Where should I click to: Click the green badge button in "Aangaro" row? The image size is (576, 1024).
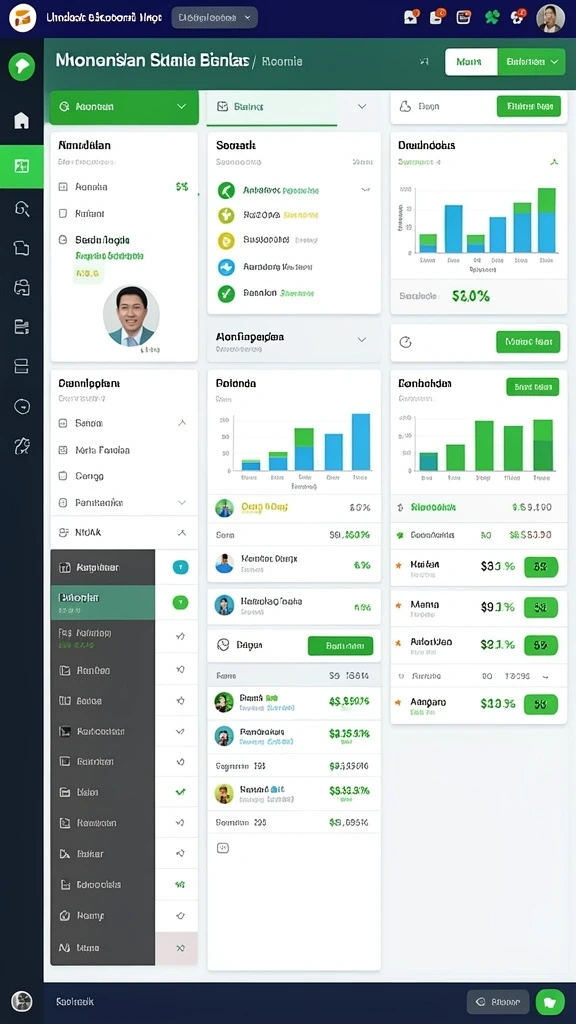pyautogui.click(x=541, y=704)
